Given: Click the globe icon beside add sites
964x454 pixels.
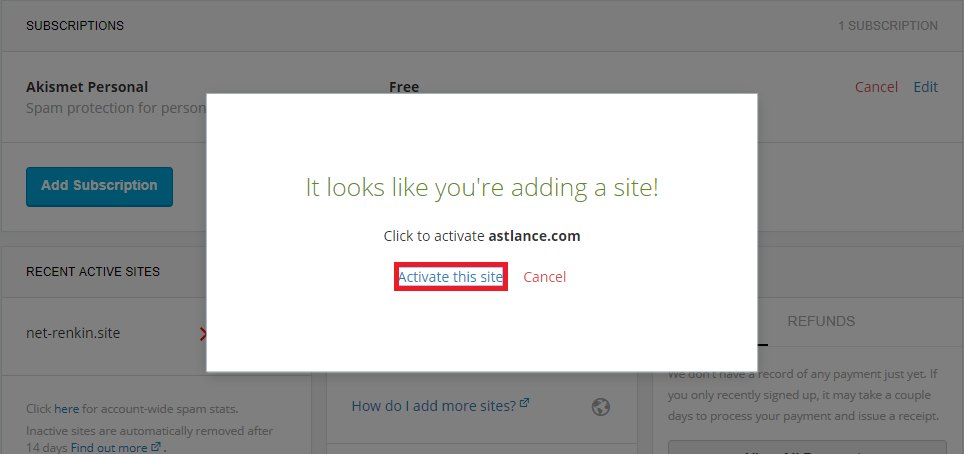Looking at the screenshot, I should [x=600, y=406].
